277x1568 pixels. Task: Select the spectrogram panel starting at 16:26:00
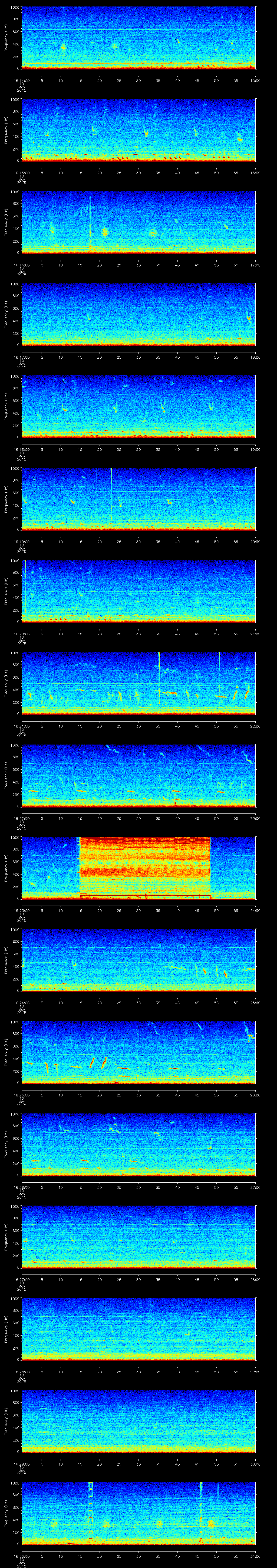139,1144
